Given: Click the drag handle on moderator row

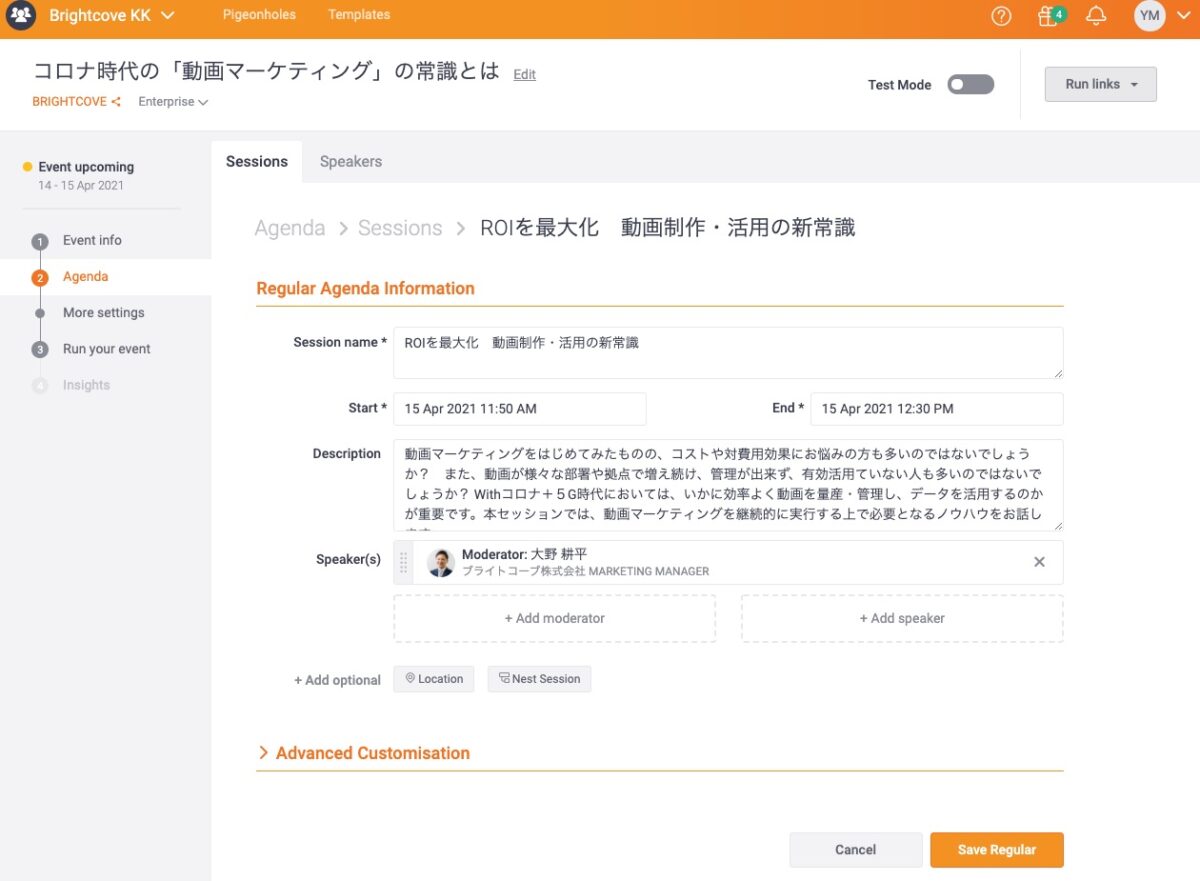Looking at the screenshot, I should [x=404, y=562].
